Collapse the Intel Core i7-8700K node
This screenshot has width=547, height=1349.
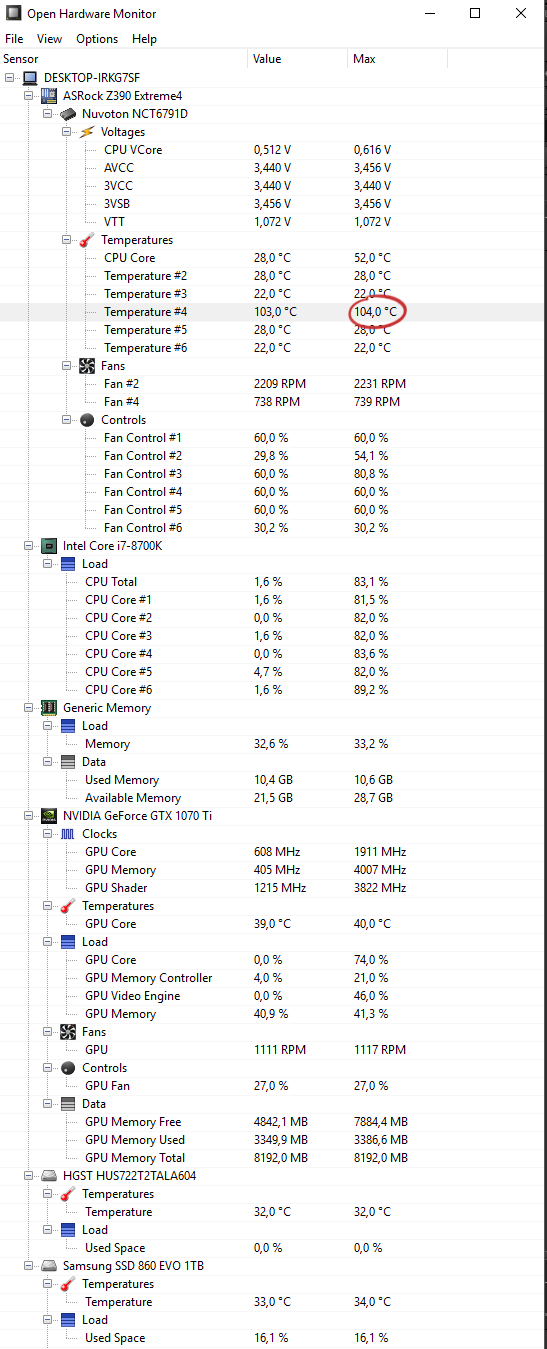tap(29, 546)
